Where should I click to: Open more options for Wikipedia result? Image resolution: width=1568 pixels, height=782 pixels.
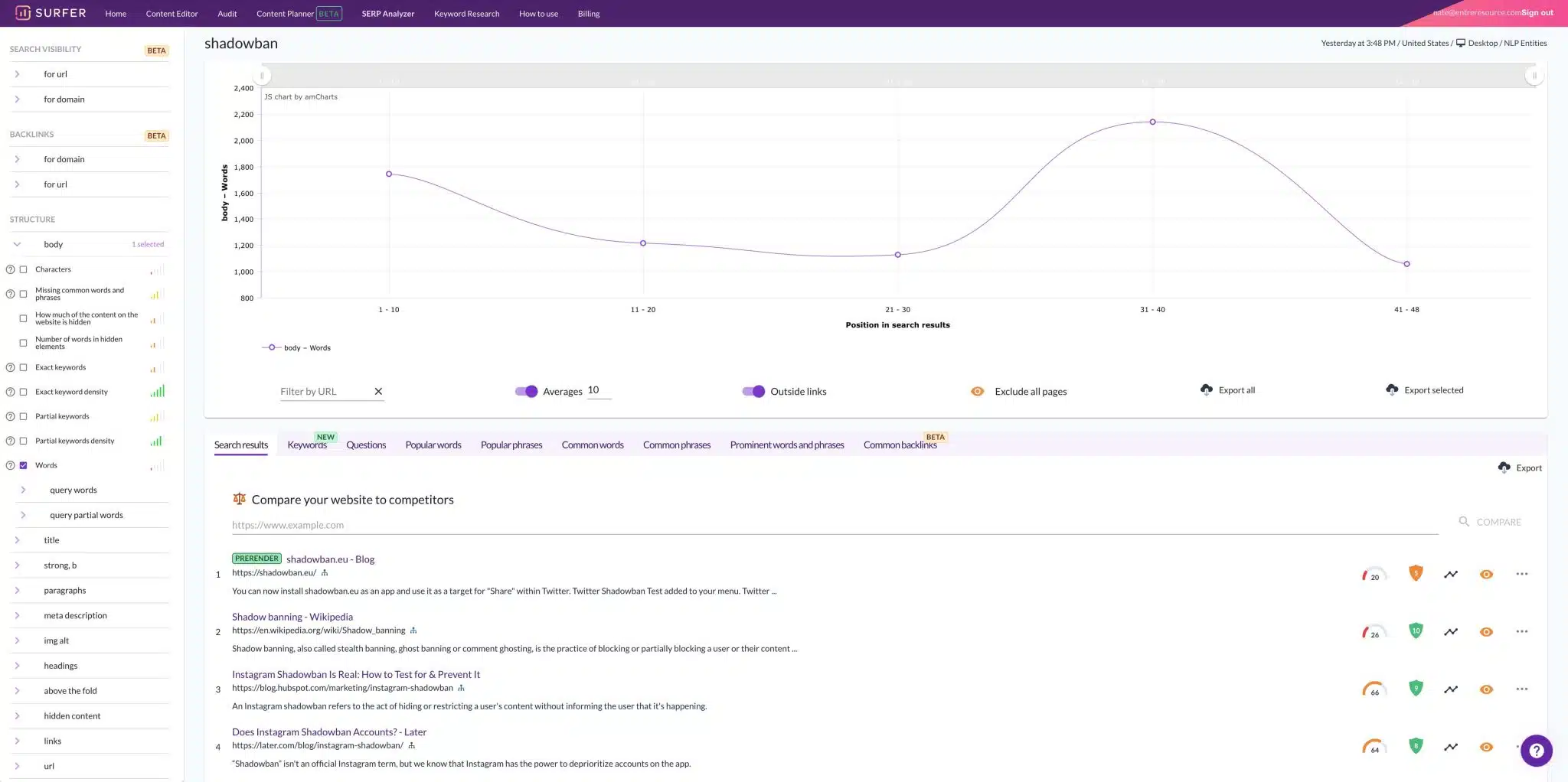[x=1521, y=631]
